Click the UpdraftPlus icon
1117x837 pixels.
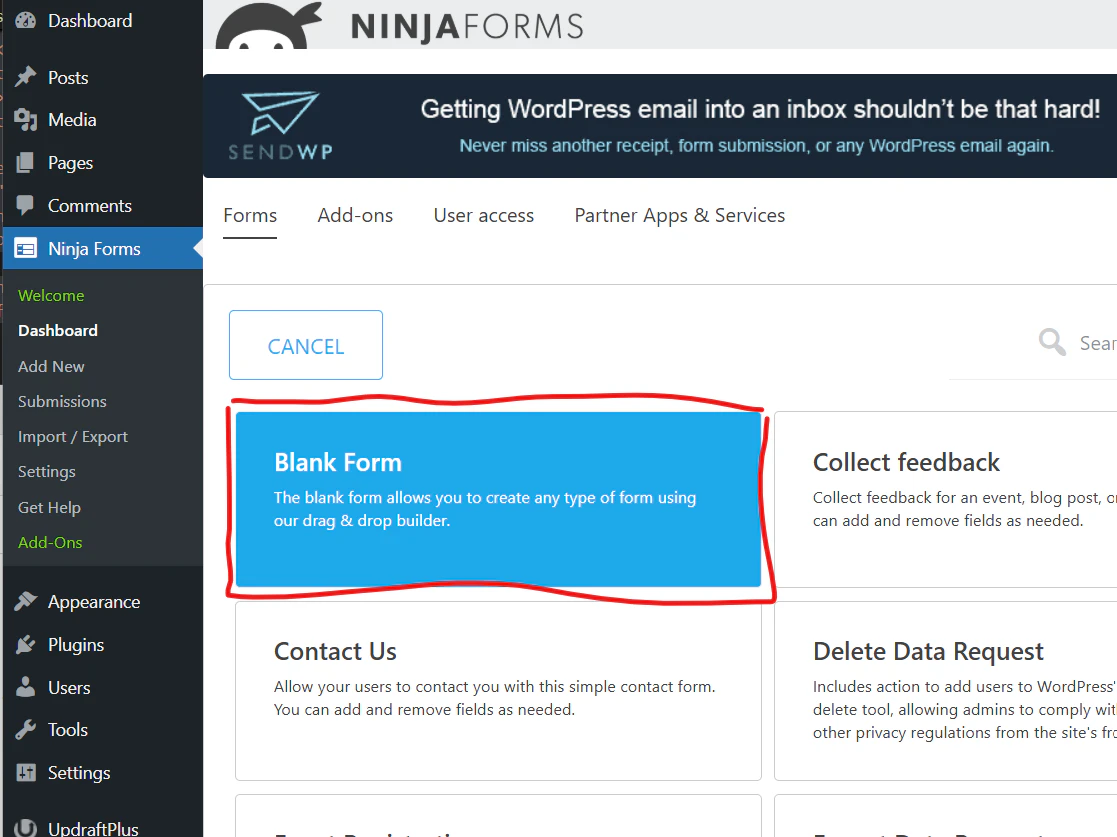pyautogui.click(x=26, y=828)
